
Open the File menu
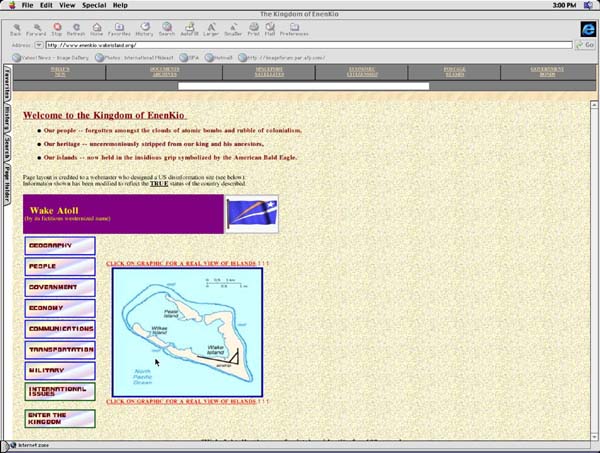[x=26, y=5]
